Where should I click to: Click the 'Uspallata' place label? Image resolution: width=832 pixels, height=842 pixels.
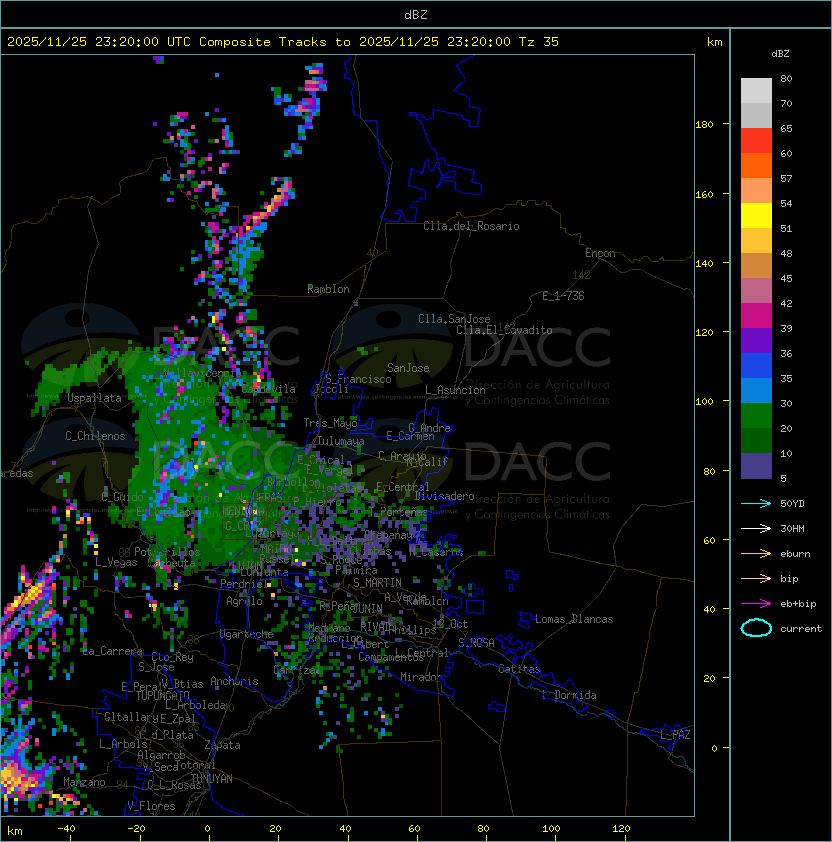94,398
